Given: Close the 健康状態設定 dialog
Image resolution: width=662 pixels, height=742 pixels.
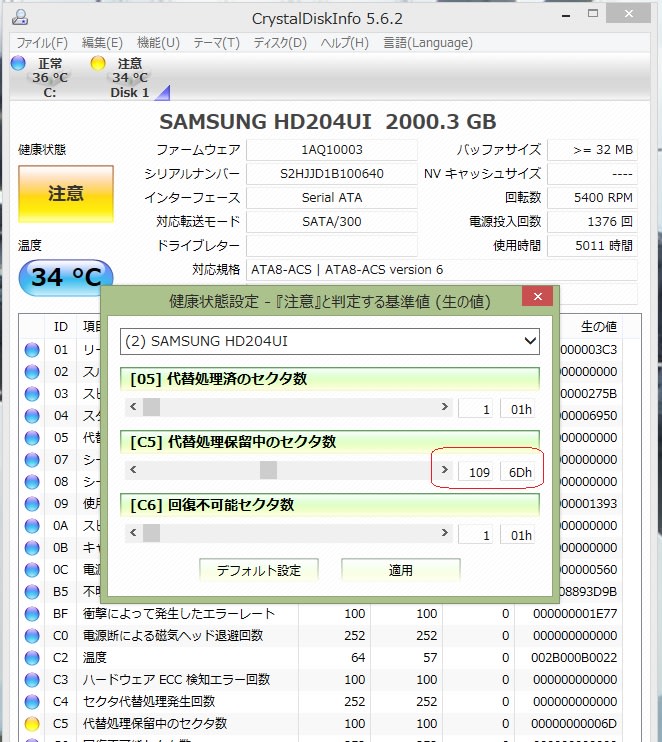Looking at the screenshot, I should point(538,296).
